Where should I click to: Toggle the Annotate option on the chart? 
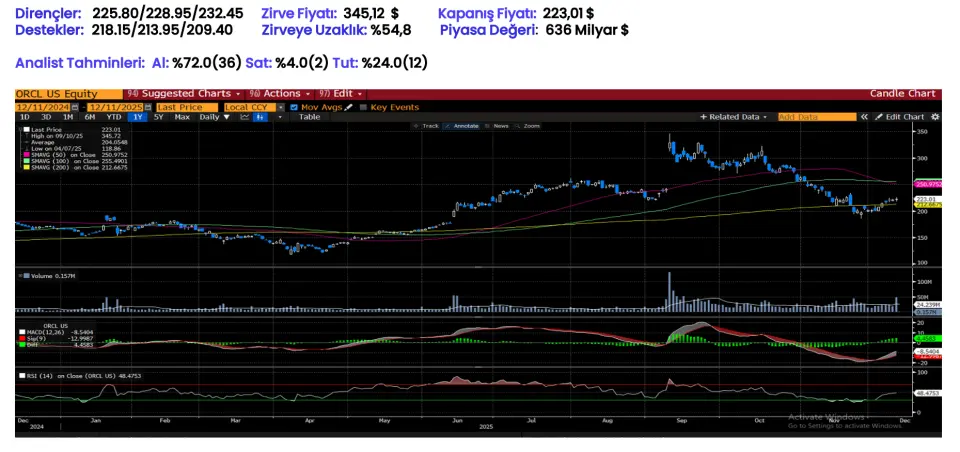pos(464,126)
